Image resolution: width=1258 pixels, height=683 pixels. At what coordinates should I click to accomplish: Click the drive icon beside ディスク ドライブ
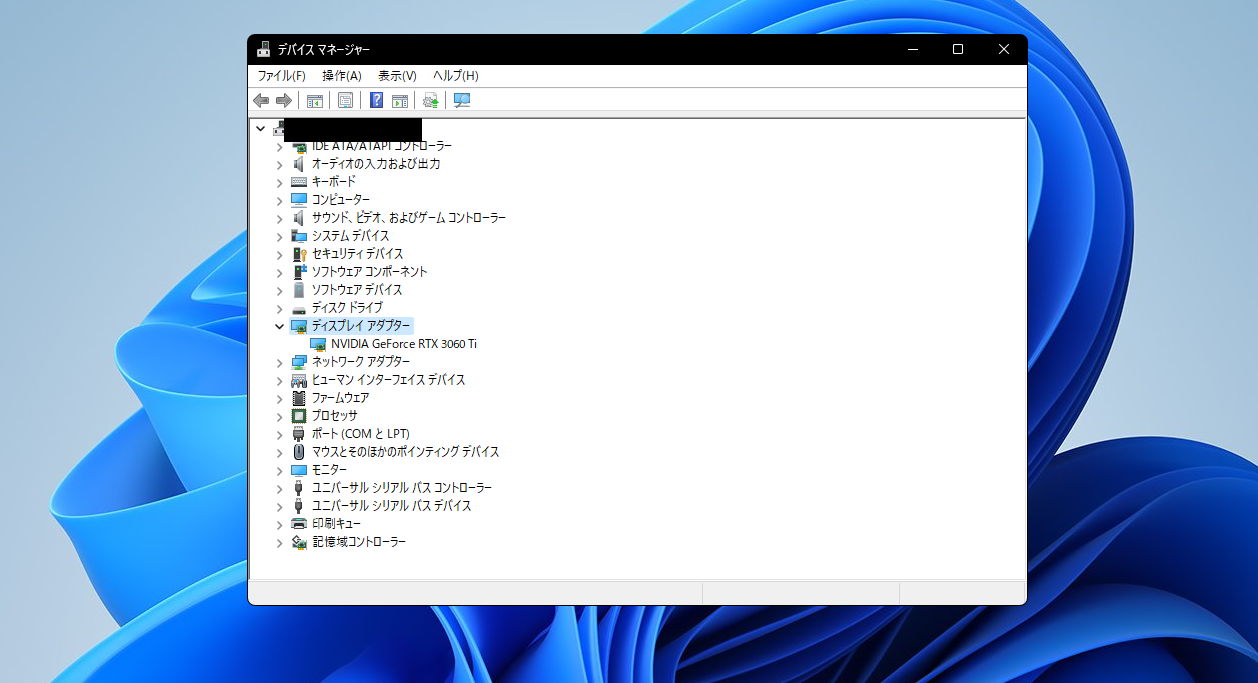pyautogui.click(x=299, y=308)
